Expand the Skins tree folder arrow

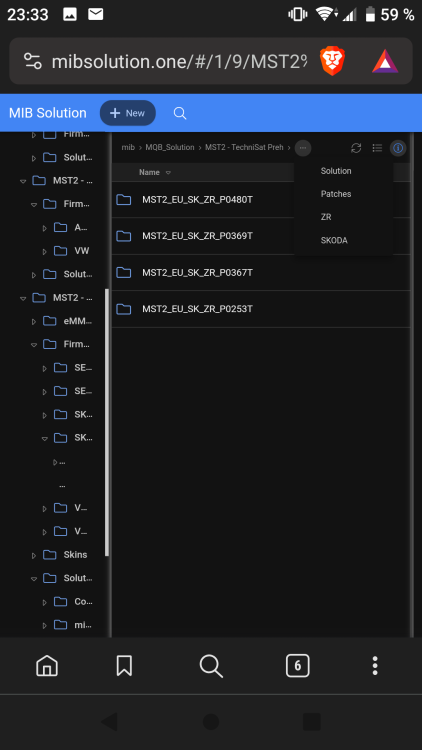pyautogui.click(x=34, y=555)
